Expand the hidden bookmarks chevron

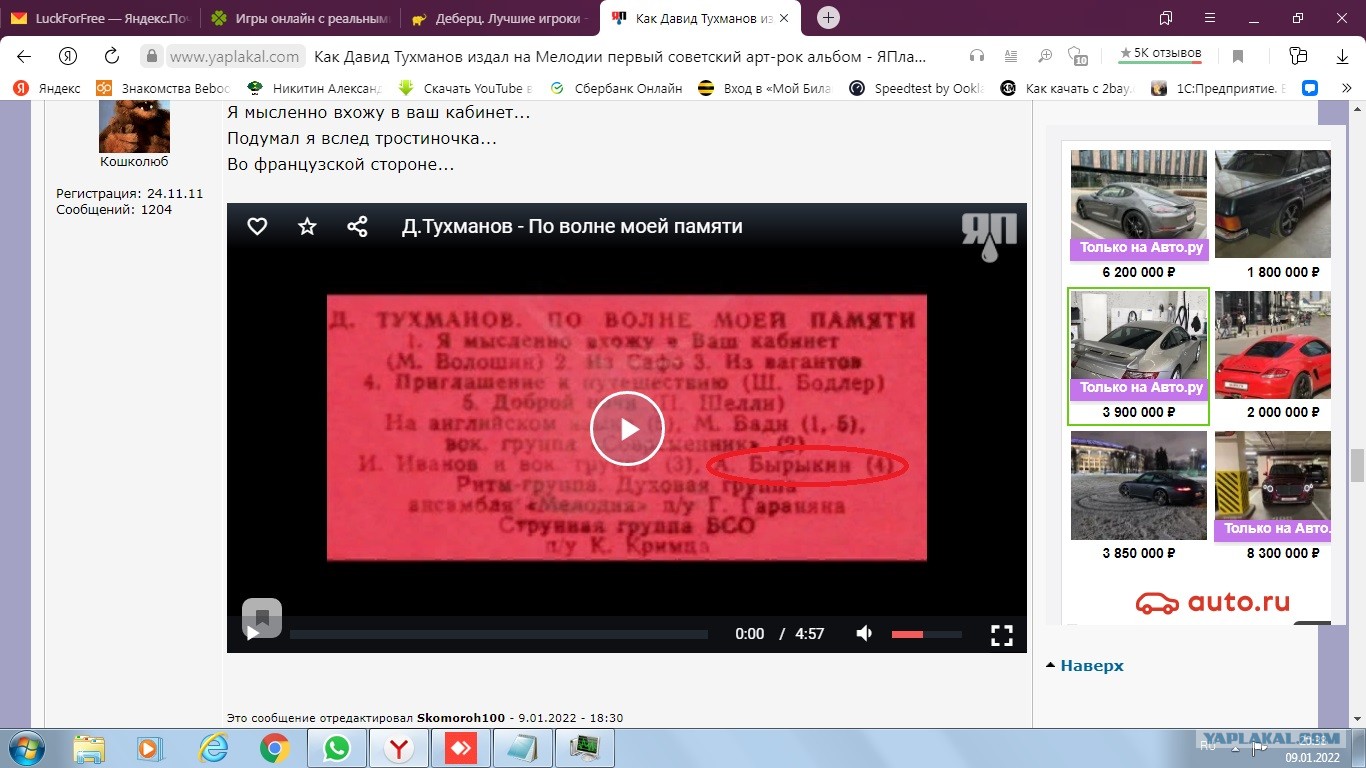pos(1346,88)
